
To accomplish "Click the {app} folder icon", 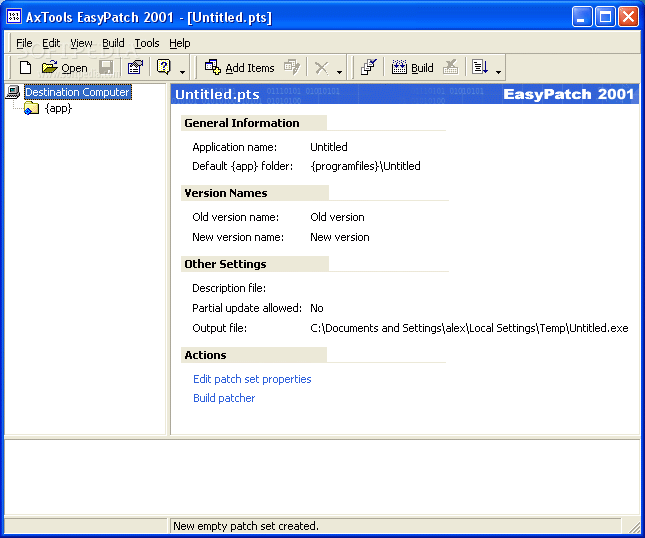I will [31, 109].
